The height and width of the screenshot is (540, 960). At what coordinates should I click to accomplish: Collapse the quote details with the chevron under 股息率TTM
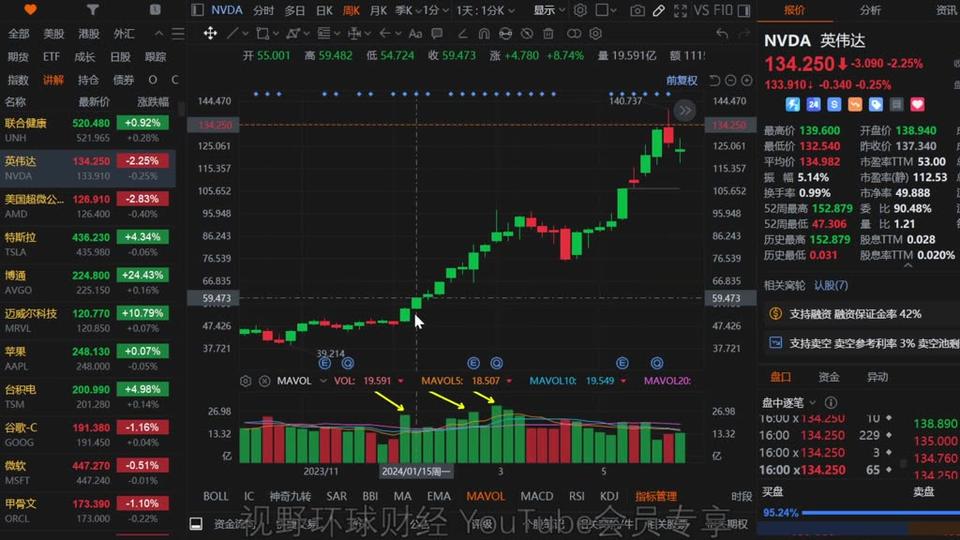pyautogui.click(x=908, y=266)
